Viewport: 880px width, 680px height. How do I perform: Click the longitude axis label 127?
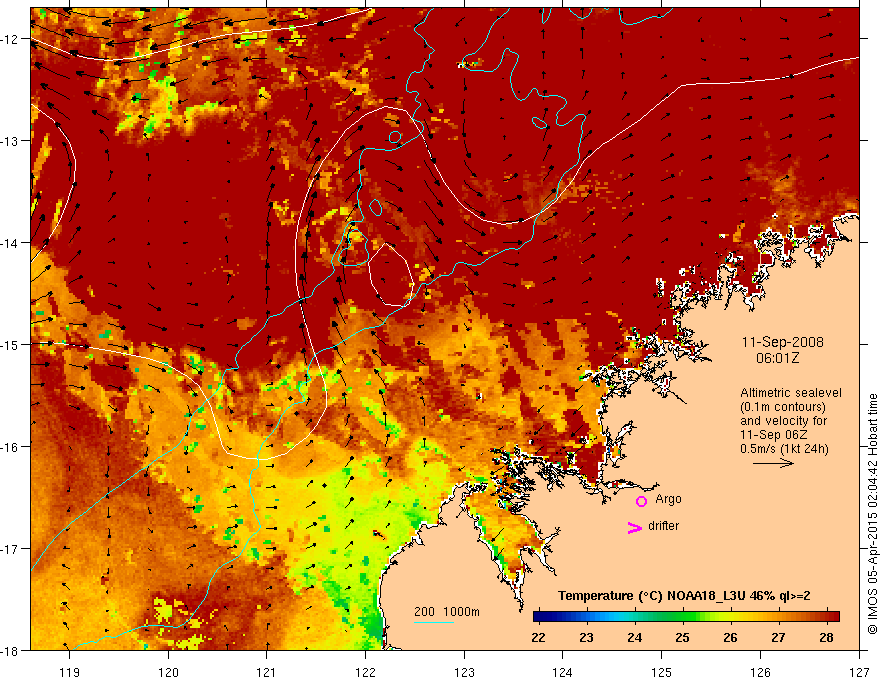(x=859, y=672)
